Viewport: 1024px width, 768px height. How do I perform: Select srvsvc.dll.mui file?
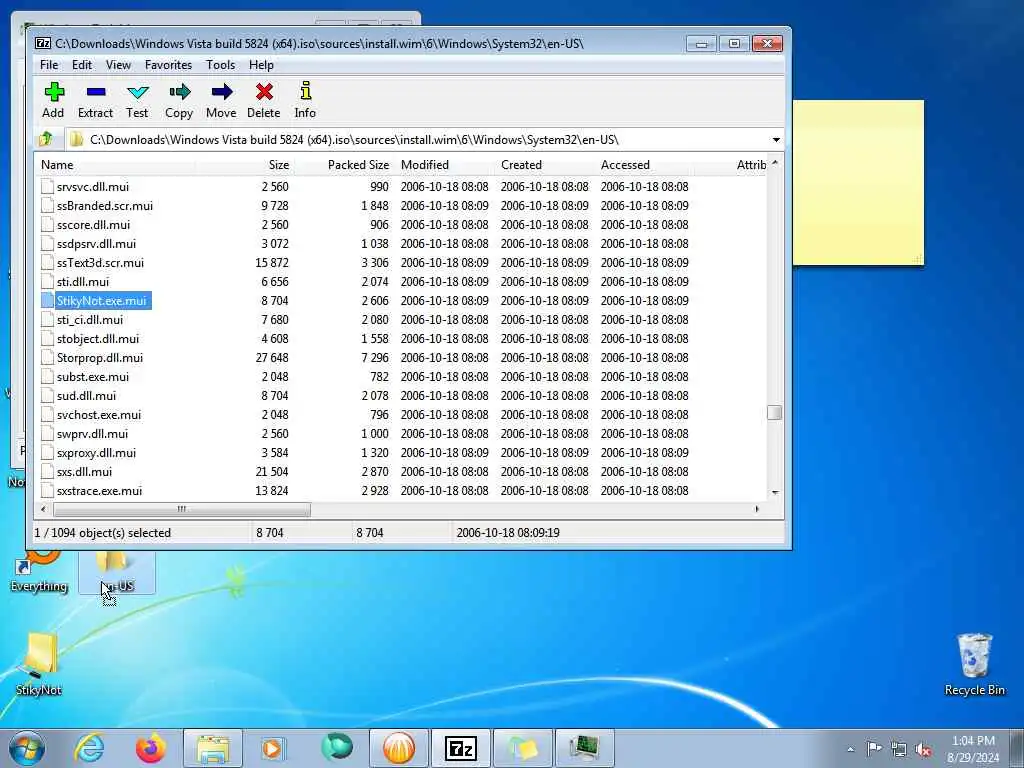[93, 187]
